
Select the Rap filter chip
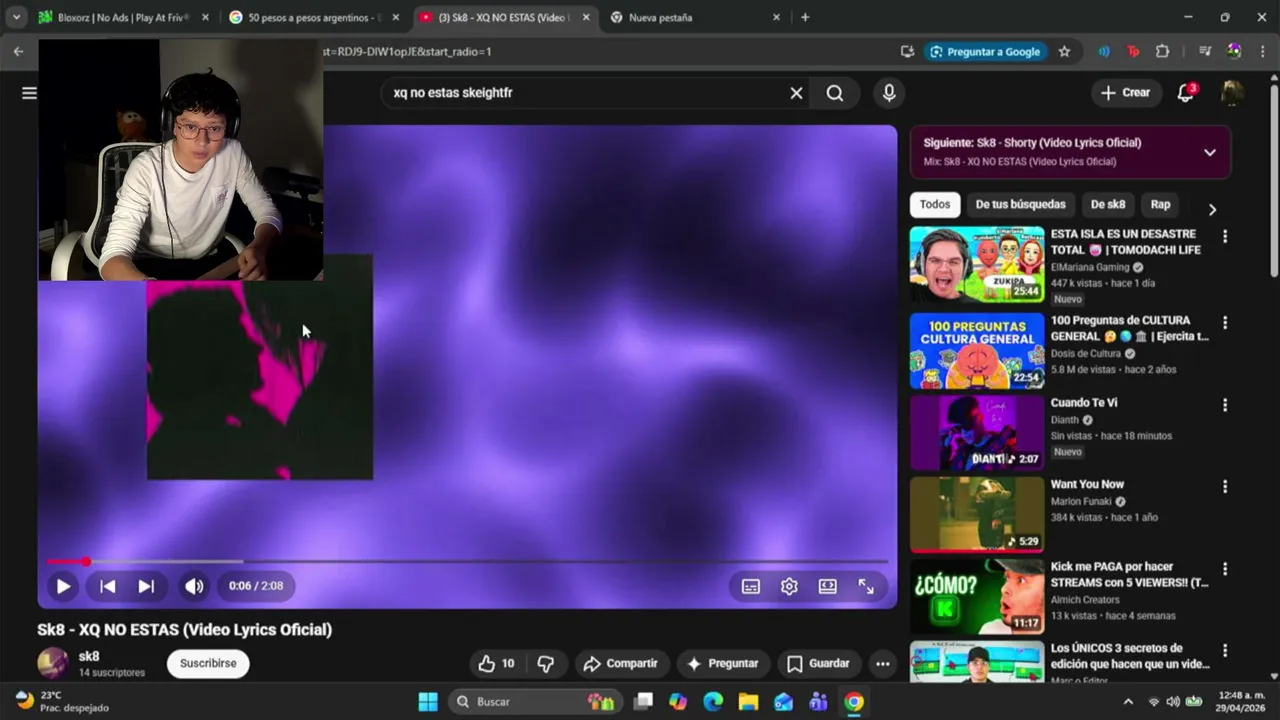pos(1160,205)
